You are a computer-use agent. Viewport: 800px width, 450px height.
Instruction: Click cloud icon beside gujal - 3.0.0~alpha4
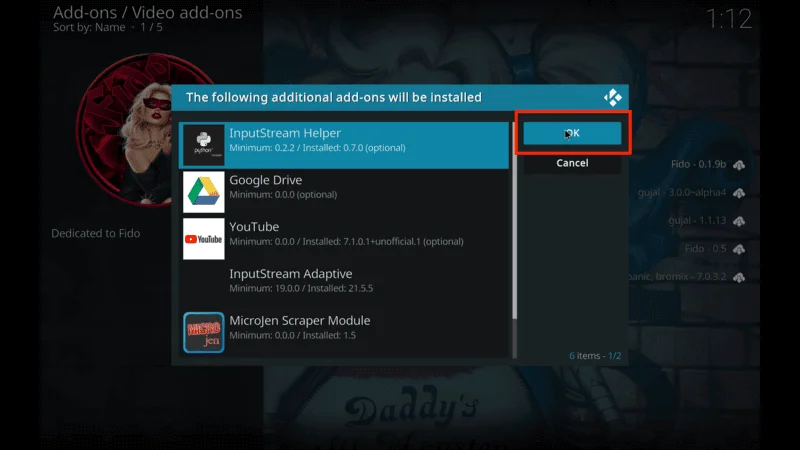pyautogui.click(x=738, y=193)
